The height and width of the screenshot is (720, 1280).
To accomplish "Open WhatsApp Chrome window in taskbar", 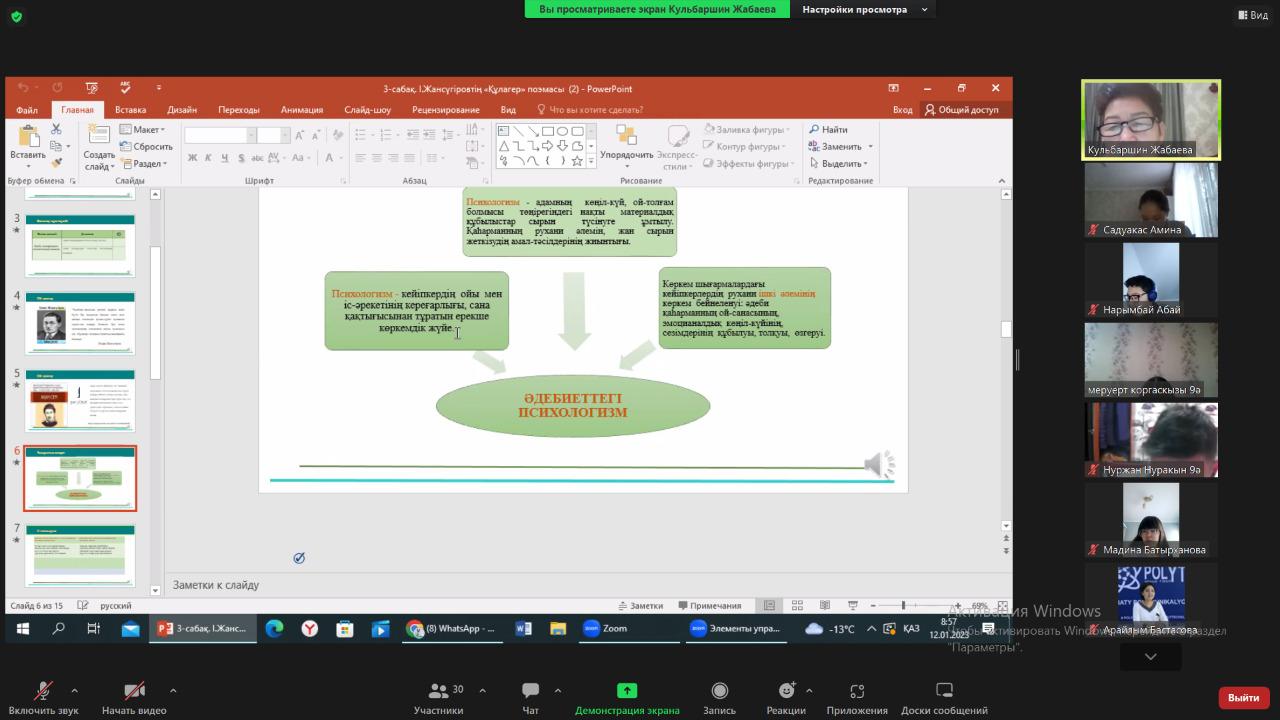I will coord(451,629).
